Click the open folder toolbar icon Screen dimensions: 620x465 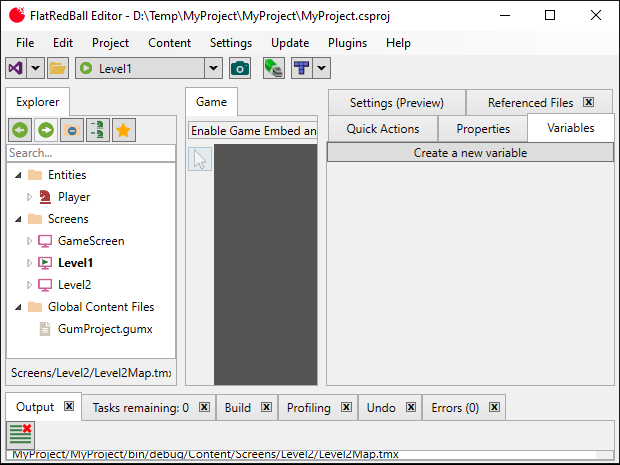point(58,68)
